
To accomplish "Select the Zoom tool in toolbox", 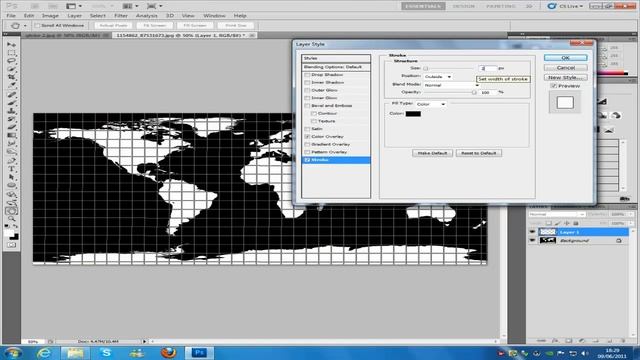I will (11, 219).
